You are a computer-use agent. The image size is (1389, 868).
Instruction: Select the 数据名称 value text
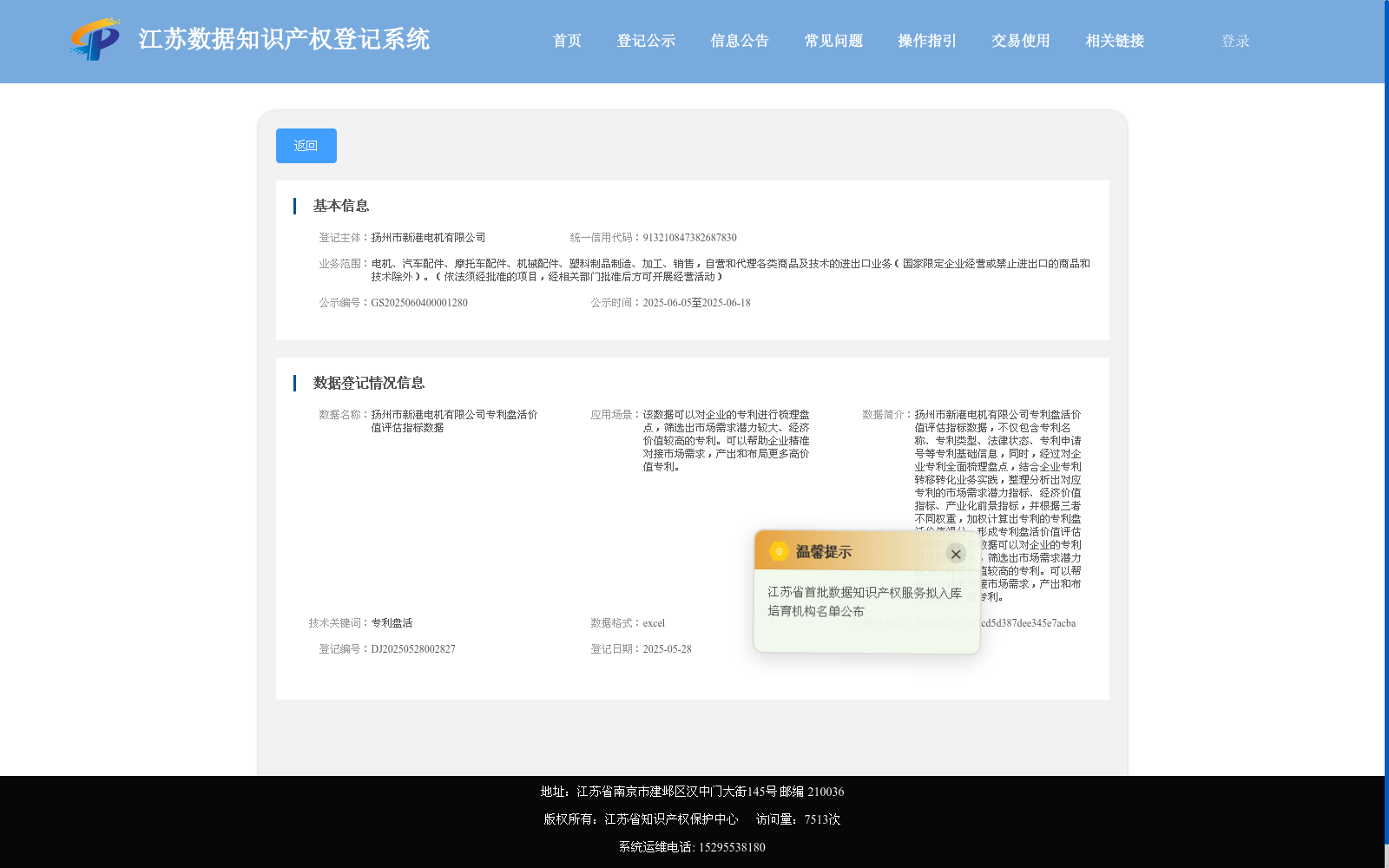(454, 421)
